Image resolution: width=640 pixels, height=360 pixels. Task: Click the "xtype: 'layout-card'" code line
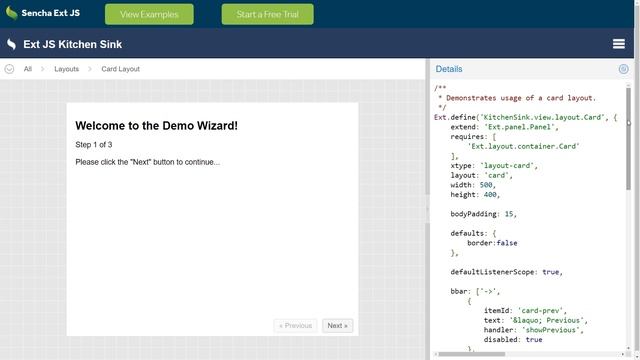[x=494, y=166]
